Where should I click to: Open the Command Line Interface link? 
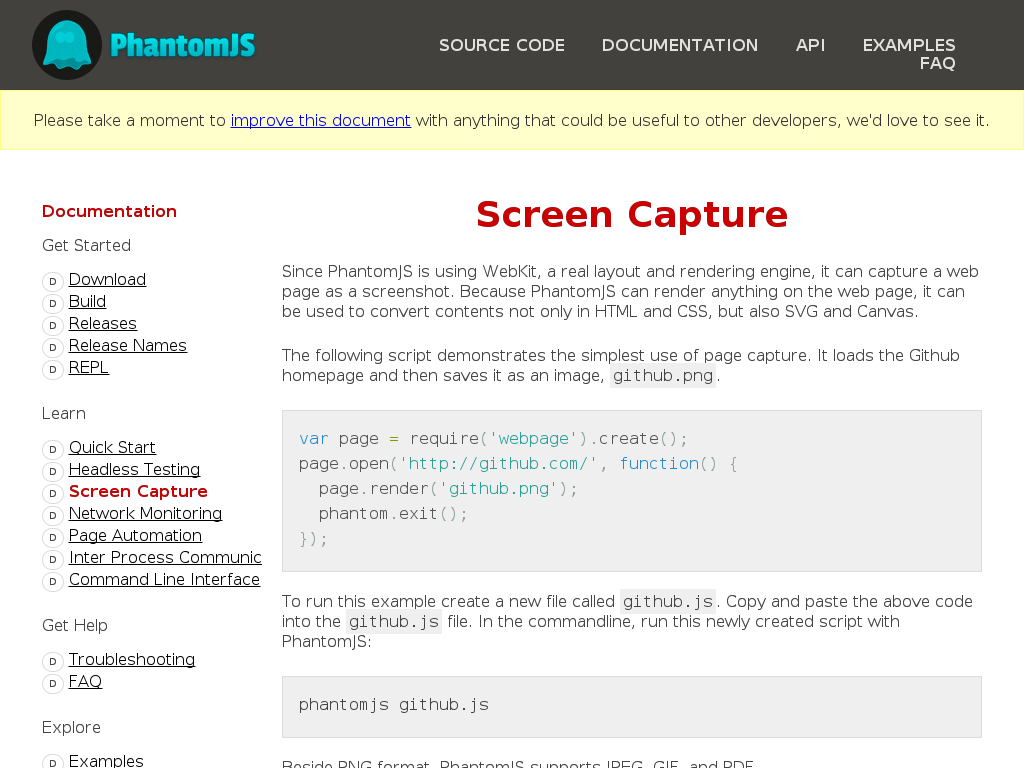pyautogui.click(x=165, y=579)
